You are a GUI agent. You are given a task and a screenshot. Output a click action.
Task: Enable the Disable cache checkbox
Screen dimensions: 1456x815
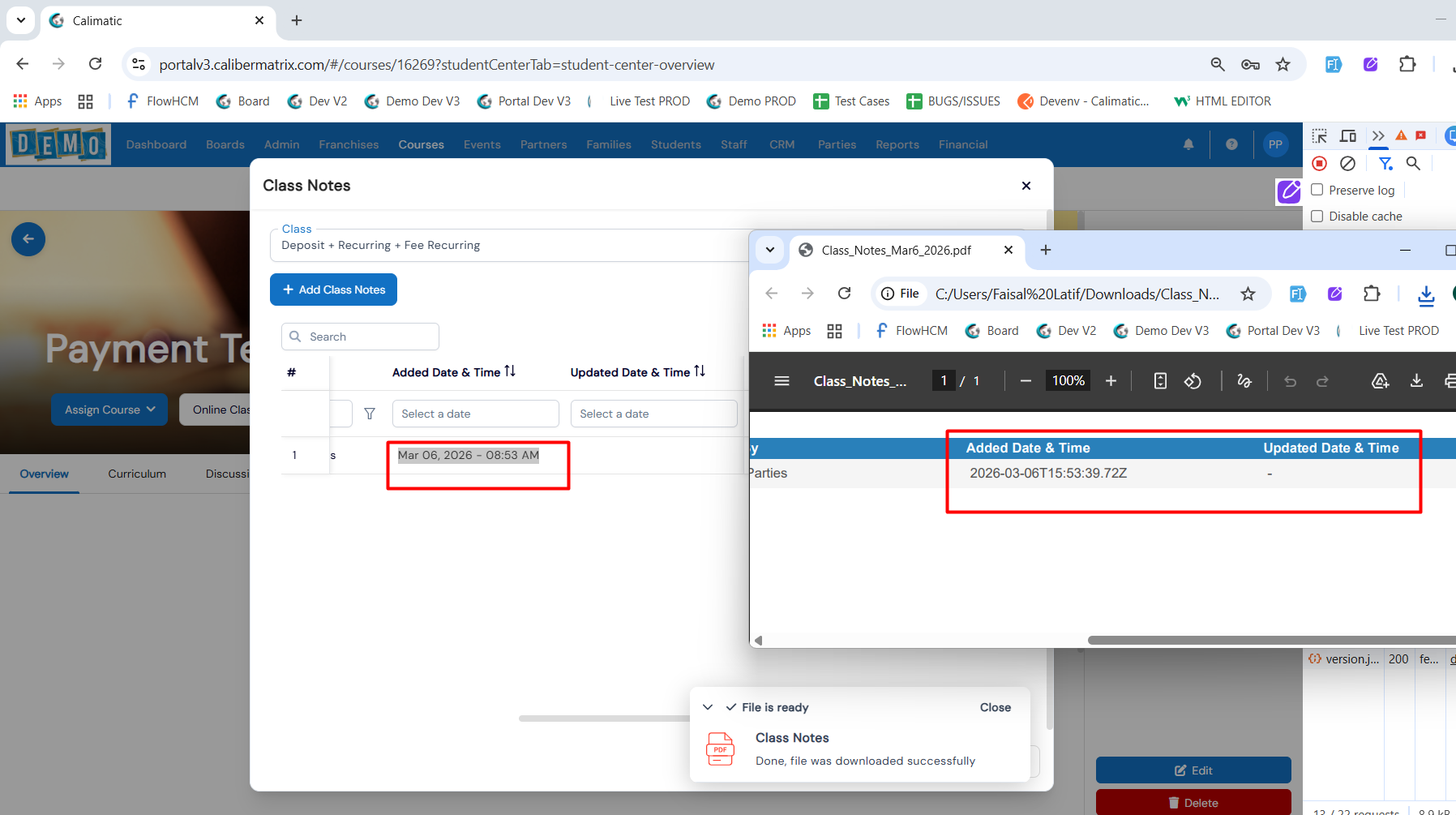coord(1317,216)
